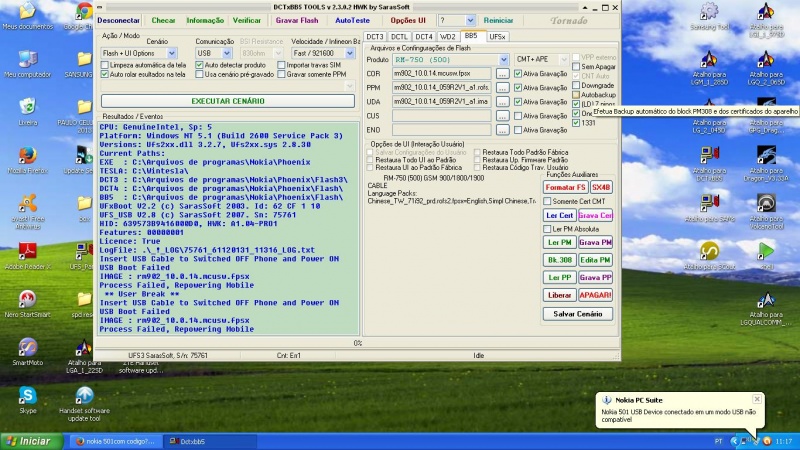This screenshot has width=800, height=450.
Task: Open the Lixeira recycle bin icon
Action: (x=28, y=112)
